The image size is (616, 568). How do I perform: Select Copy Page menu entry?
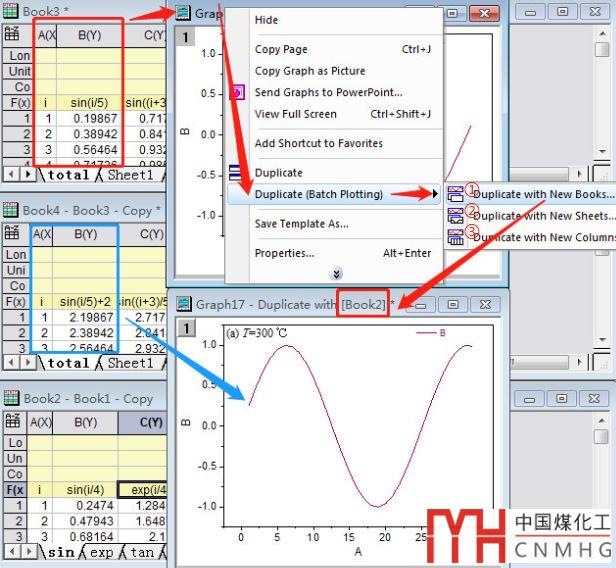coord(281,49)
